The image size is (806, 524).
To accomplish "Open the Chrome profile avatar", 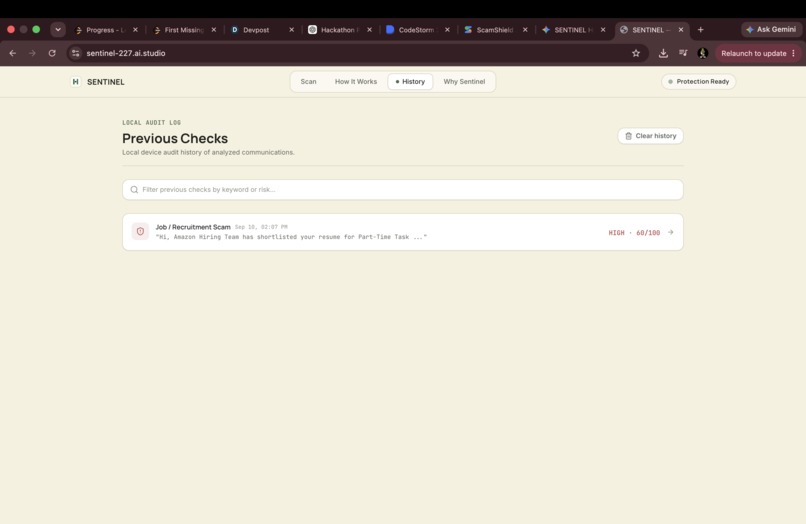I will click(703, 53).
